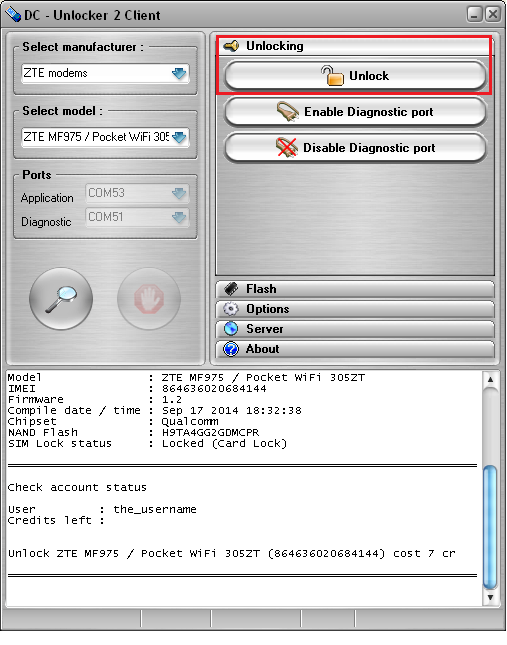Minimize the DC-Unlocker window
The height and width of the screenshot is (645, 507).
click(x=475, y=14)
